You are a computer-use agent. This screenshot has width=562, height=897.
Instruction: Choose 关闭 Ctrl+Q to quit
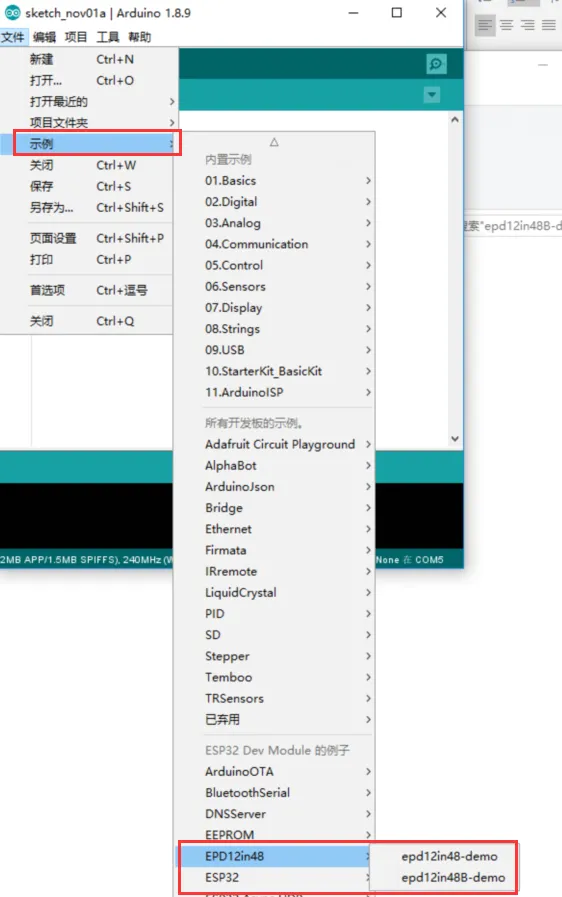[86, 321]
